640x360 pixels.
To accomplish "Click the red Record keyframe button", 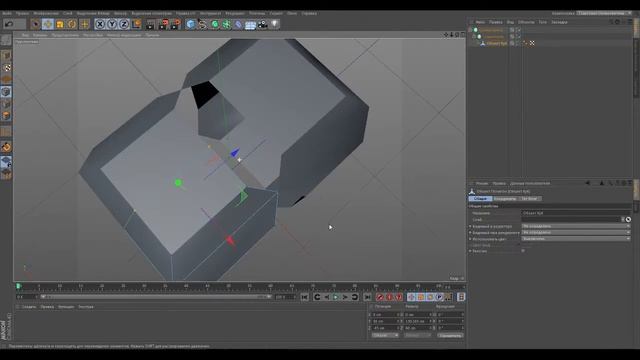I will pyautogui.click(x=380, y=297).
